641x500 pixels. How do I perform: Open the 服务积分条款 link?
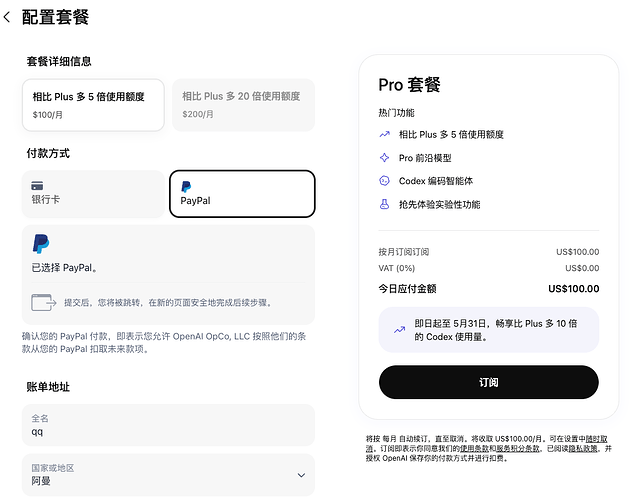click(518, 448)
